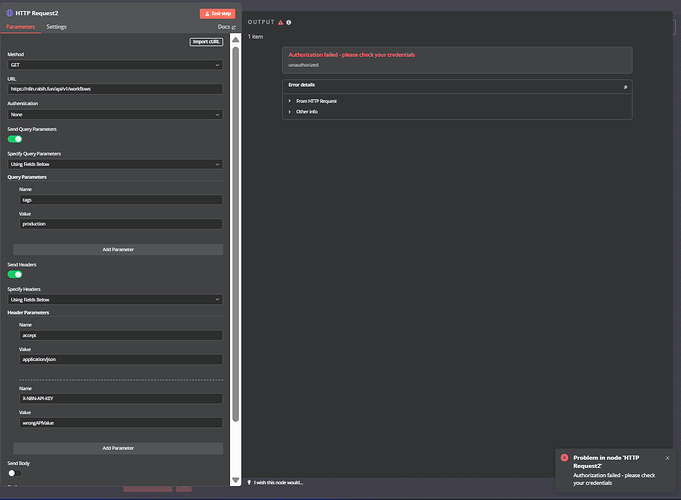Viewport: 681px width, 500px height.
Task: Click the HTTP Request2 globe node icon
Action: tap(10, 13)
